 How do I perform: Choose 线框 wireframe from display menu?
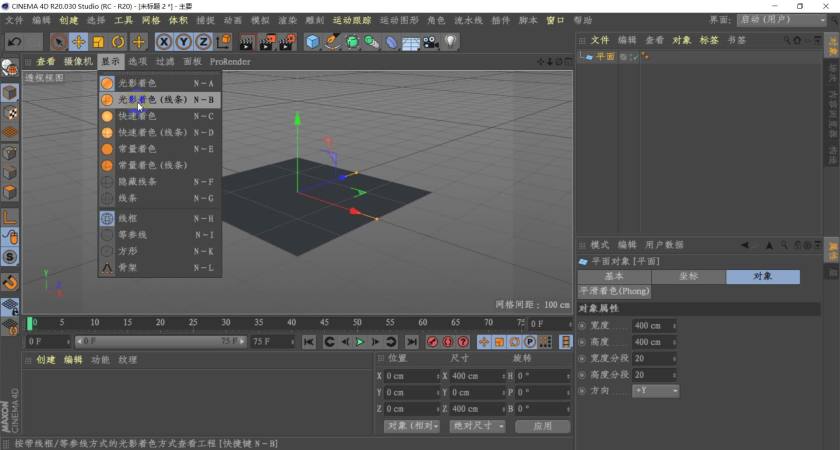click(131, 218)
